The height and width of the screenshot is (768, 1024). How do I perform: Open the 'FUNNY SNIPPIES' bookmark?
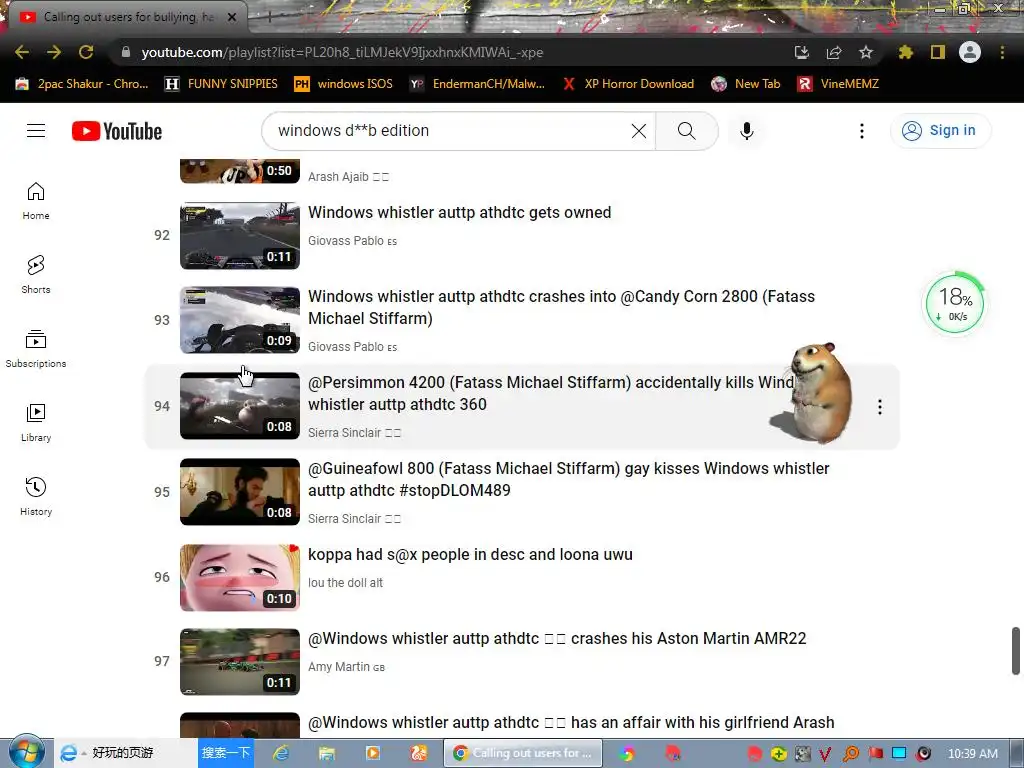coord(221,84)
